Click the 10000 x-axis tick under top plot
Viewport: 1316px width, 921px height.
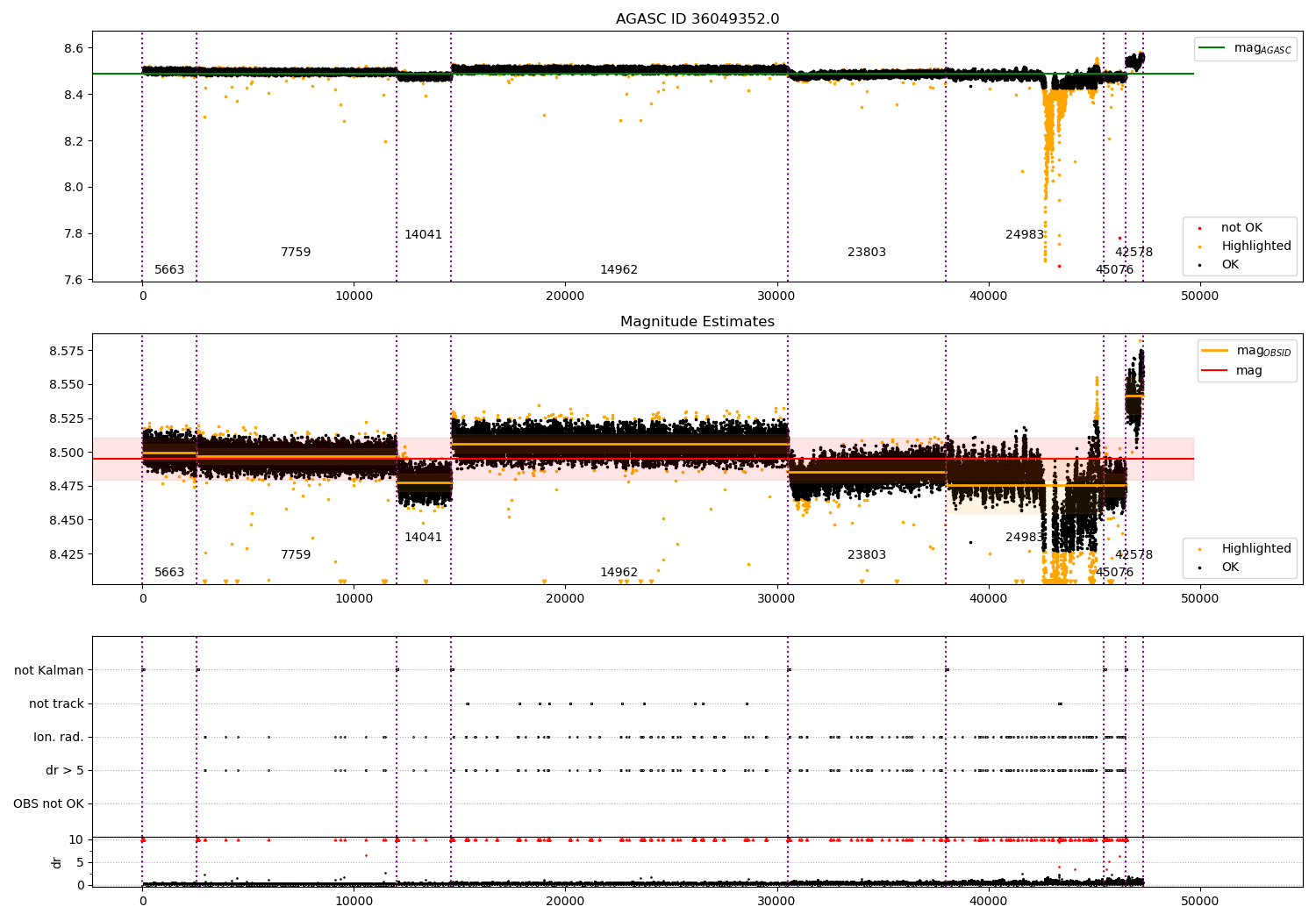354,296
